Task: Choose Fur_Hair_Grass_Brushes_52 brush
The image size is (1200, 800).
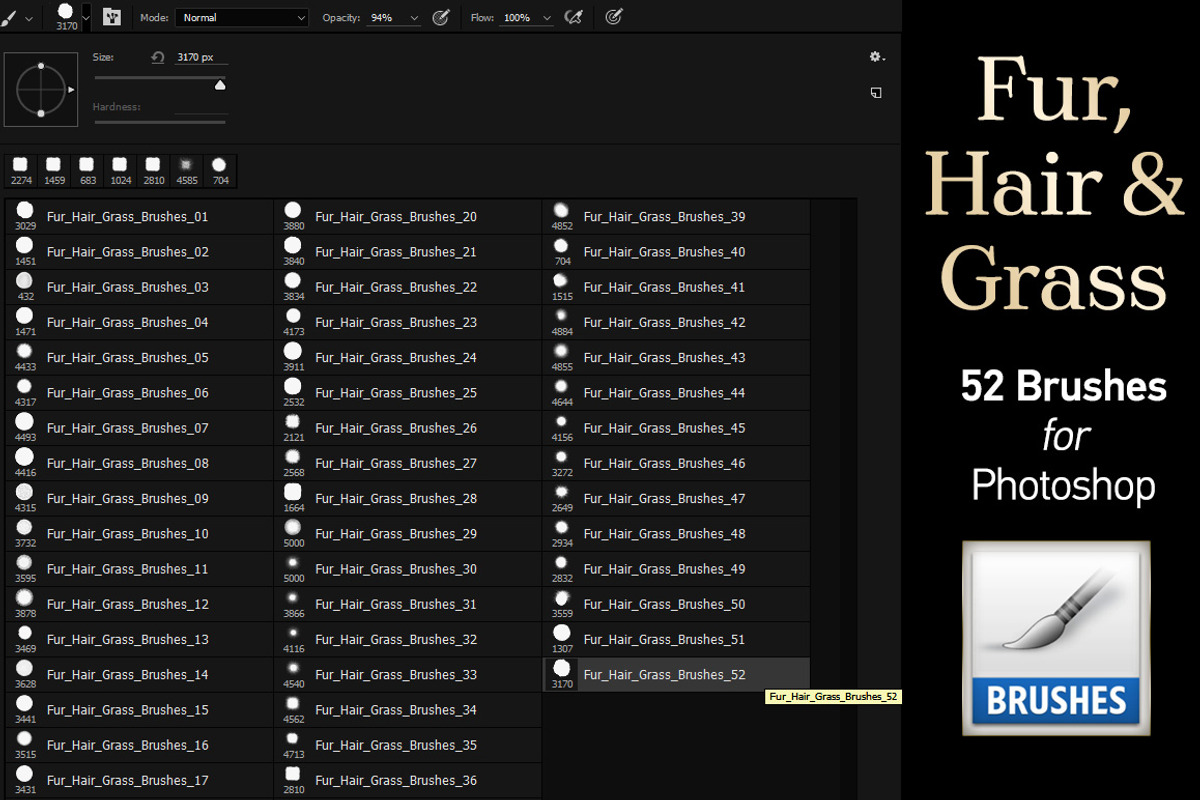Action: [676, 675]
